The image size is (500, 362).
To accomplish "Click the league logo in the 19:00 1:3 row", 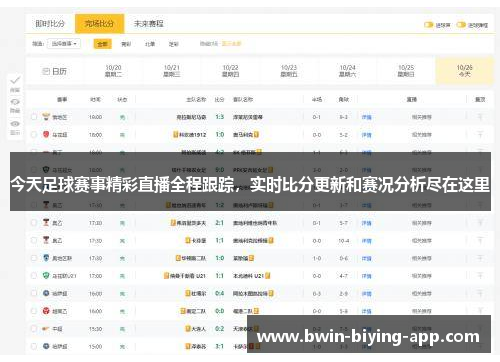I will [x=46, y=117].
